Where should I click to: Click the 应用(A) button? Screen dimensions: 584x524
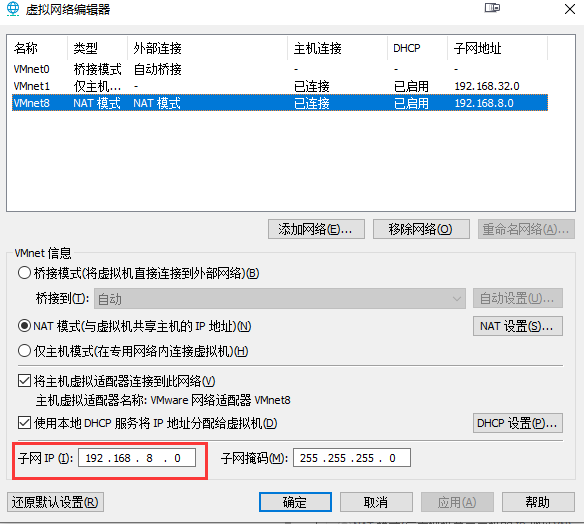[x=457, y=502]
